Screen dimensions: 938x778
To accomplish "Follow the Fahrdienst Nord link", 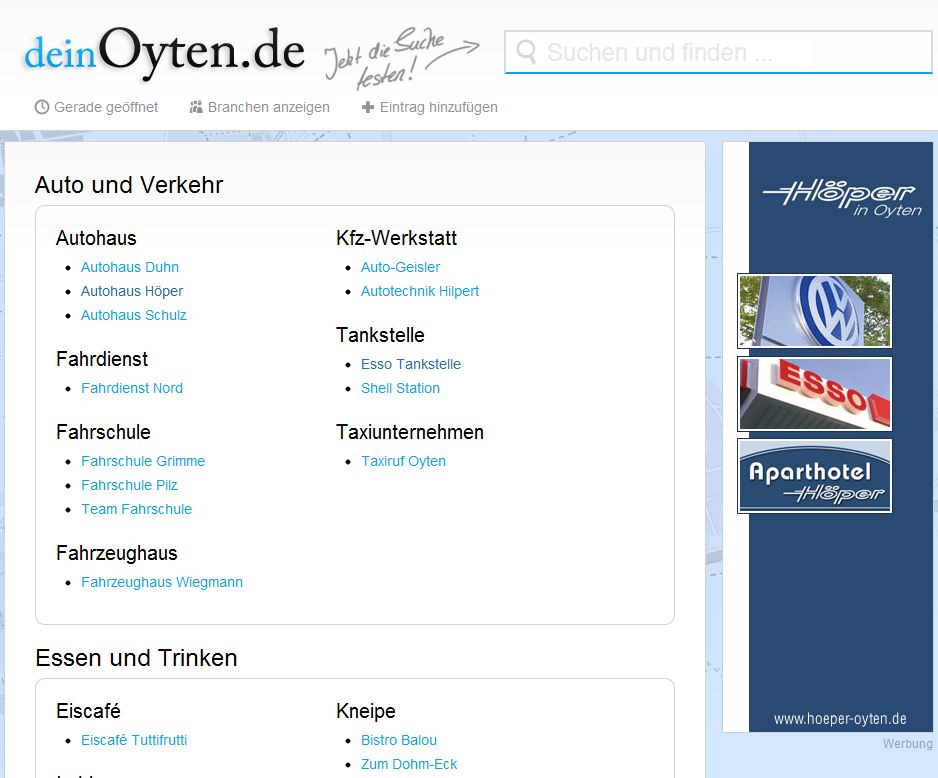I will pyautogui.click(x=132, y=388).
